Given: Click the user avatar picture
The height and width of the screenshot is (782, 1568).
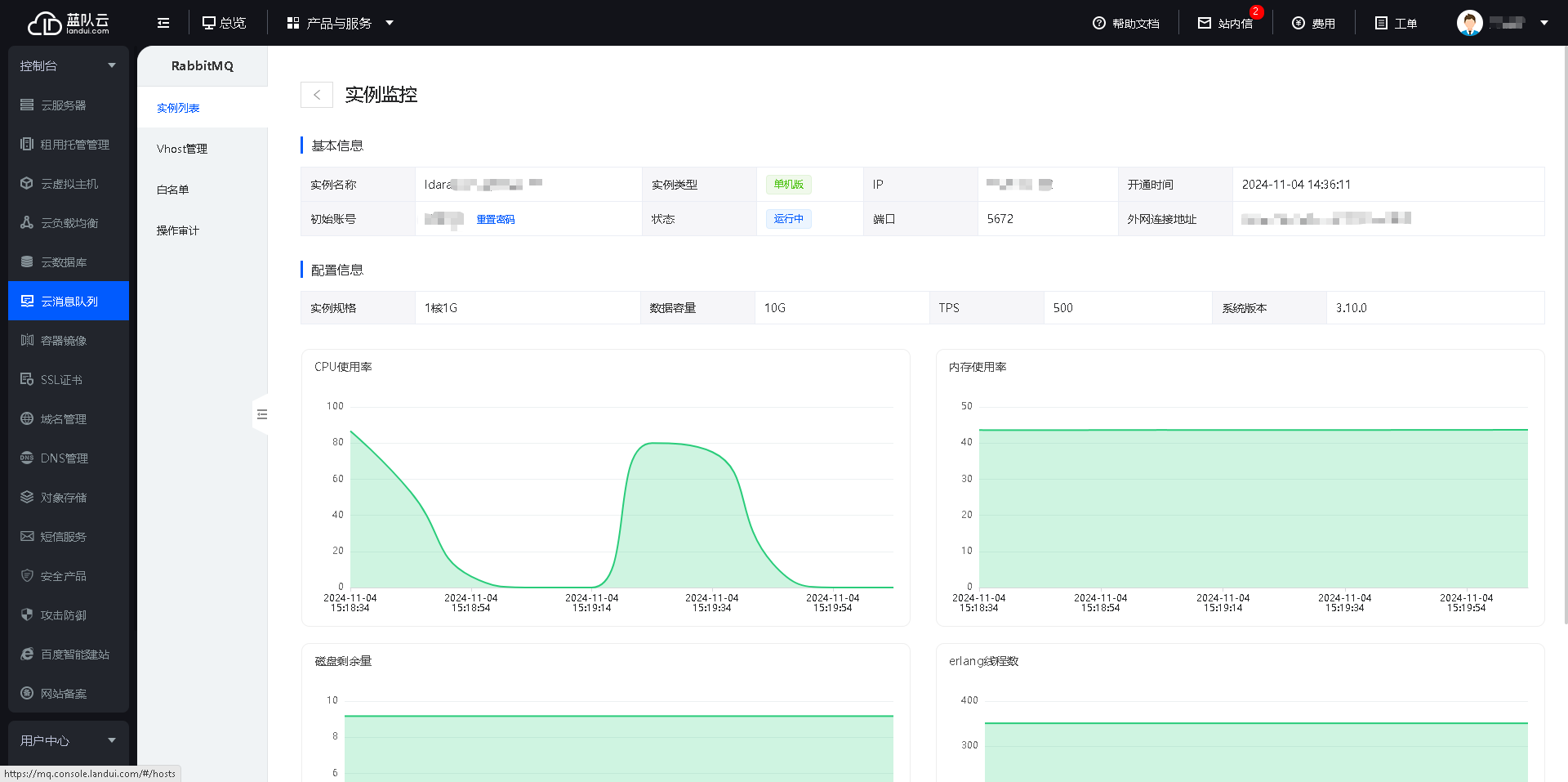Looking at the screenshot, I should (x=1469, y=23).
